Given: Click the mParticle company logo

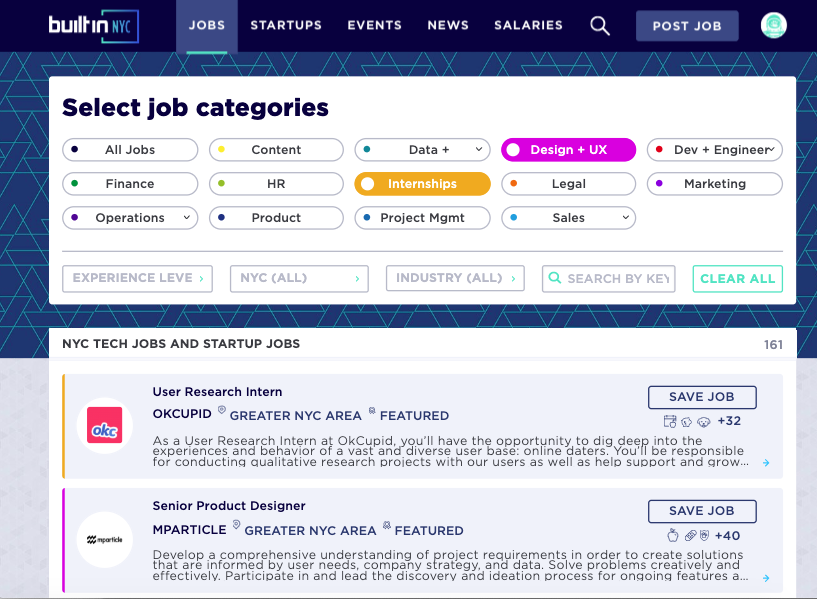Looking at the screenshot, I should click(105, 540).
